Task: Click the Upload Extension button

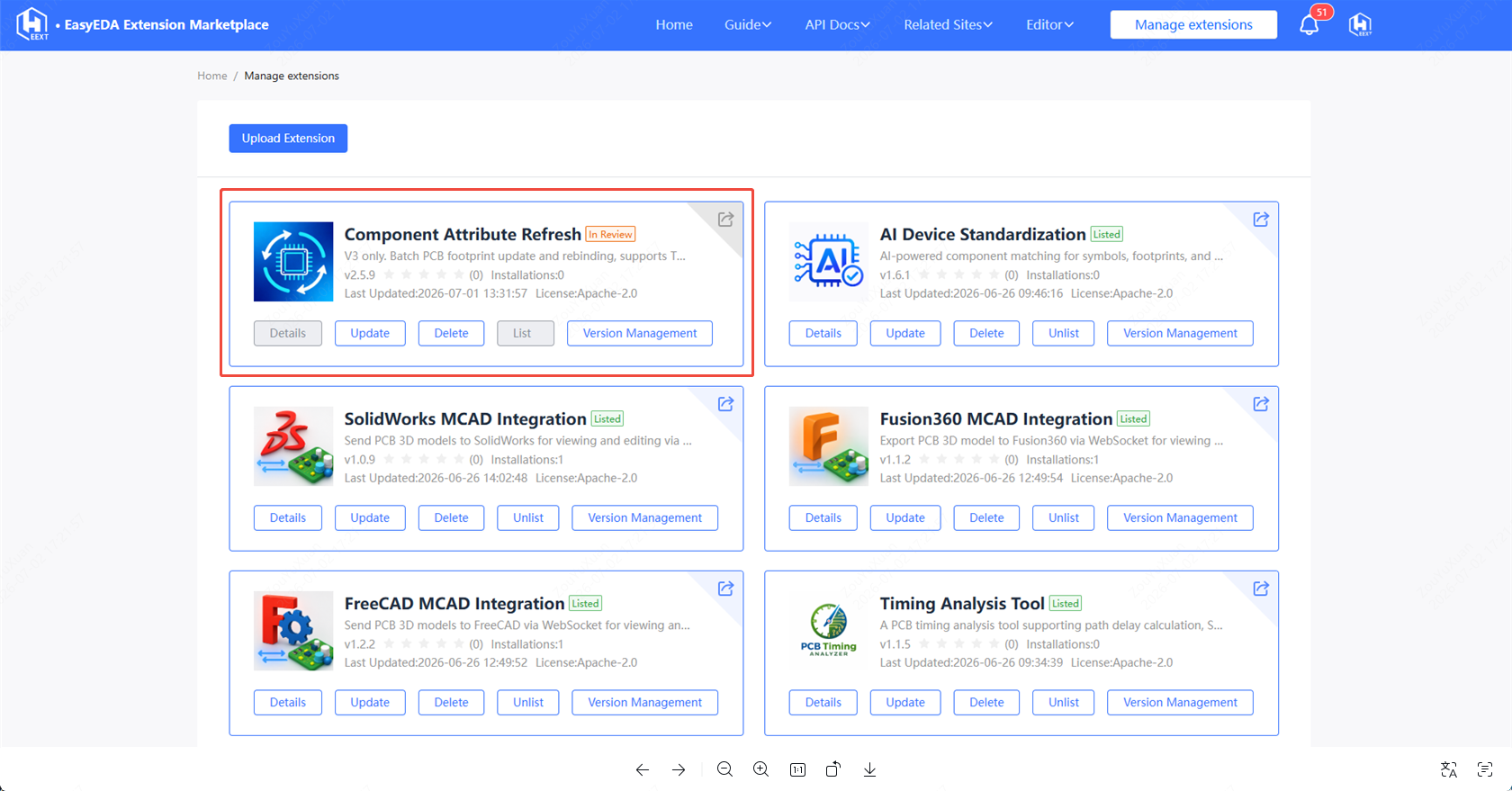Action: point(288,138)
